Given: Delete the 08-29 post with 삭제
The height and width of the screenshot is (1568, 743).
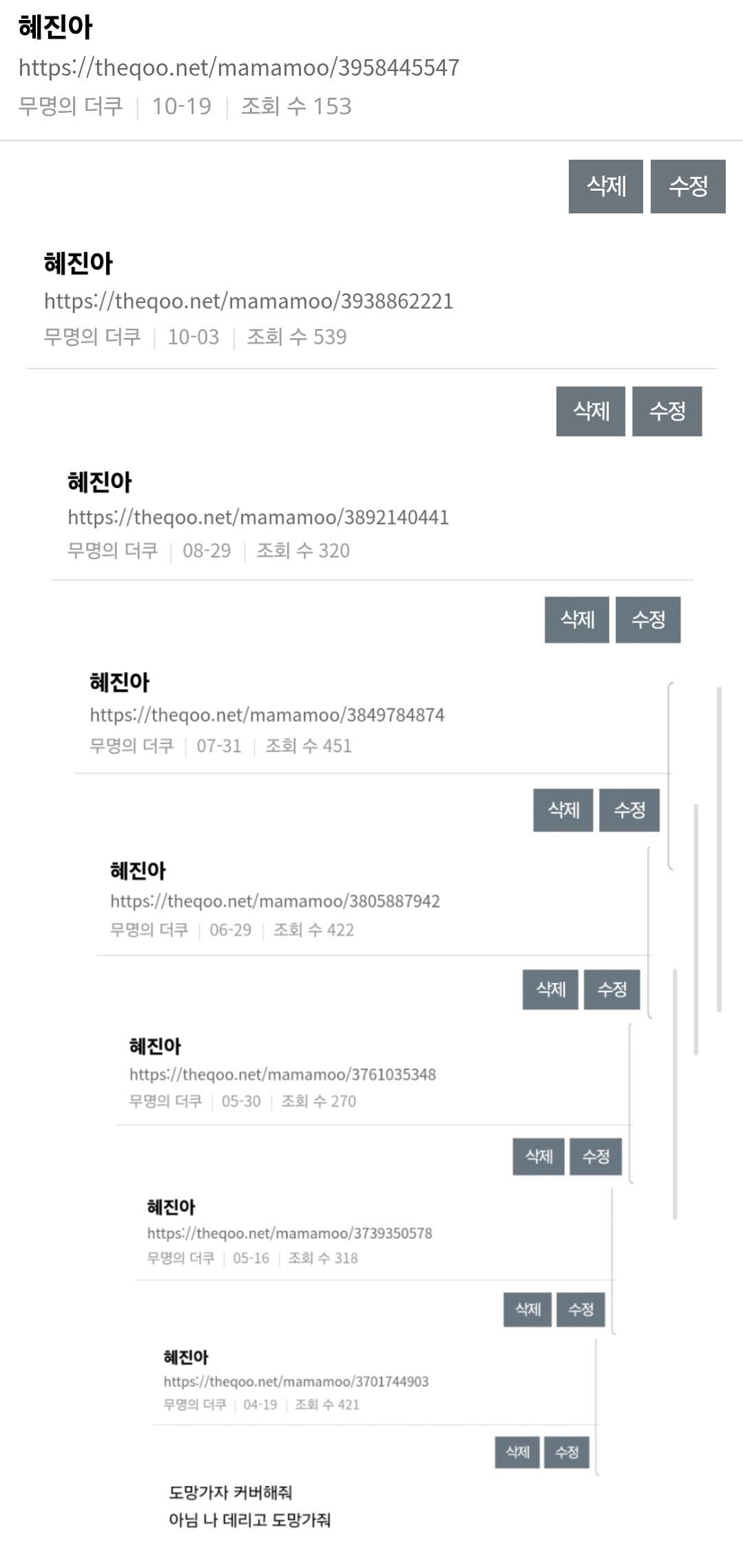Looking at the screenshot, I should 576,619.
